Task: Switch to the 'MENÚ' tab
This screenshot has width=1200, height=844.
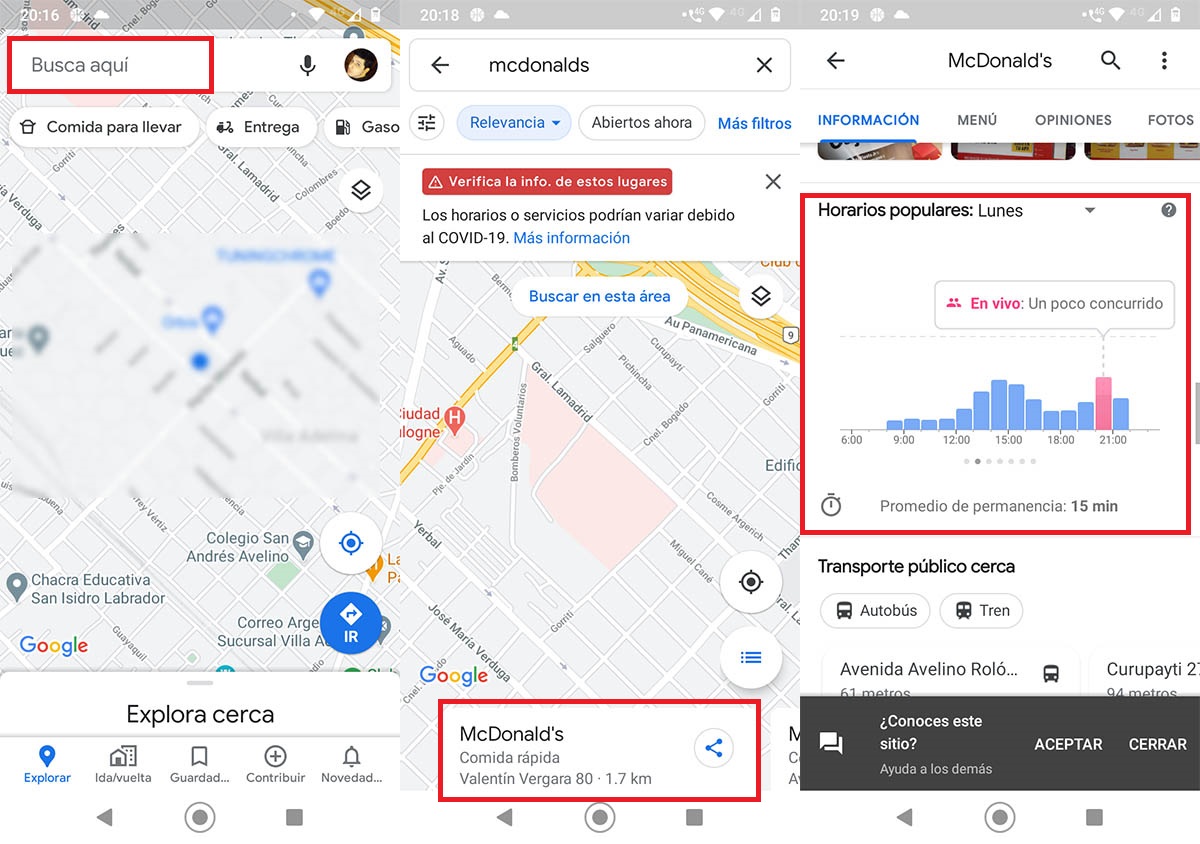Action: click(x=977, y=120)
